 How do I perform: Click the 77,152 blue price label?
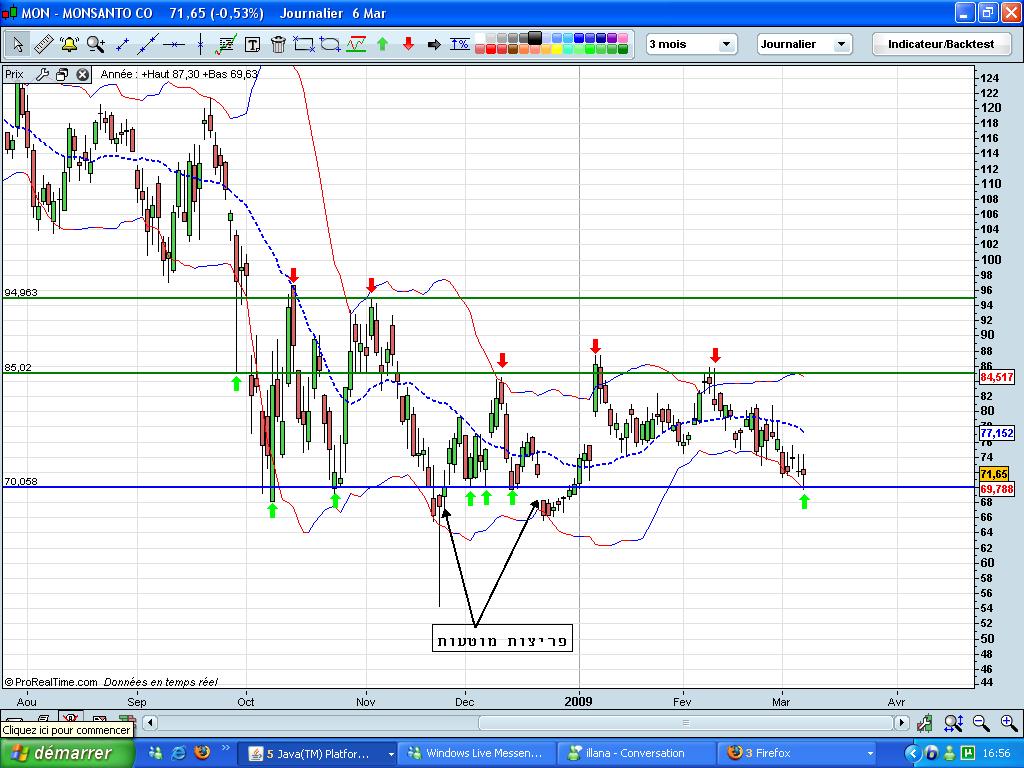pyautogui.click(x=997, y=432)
